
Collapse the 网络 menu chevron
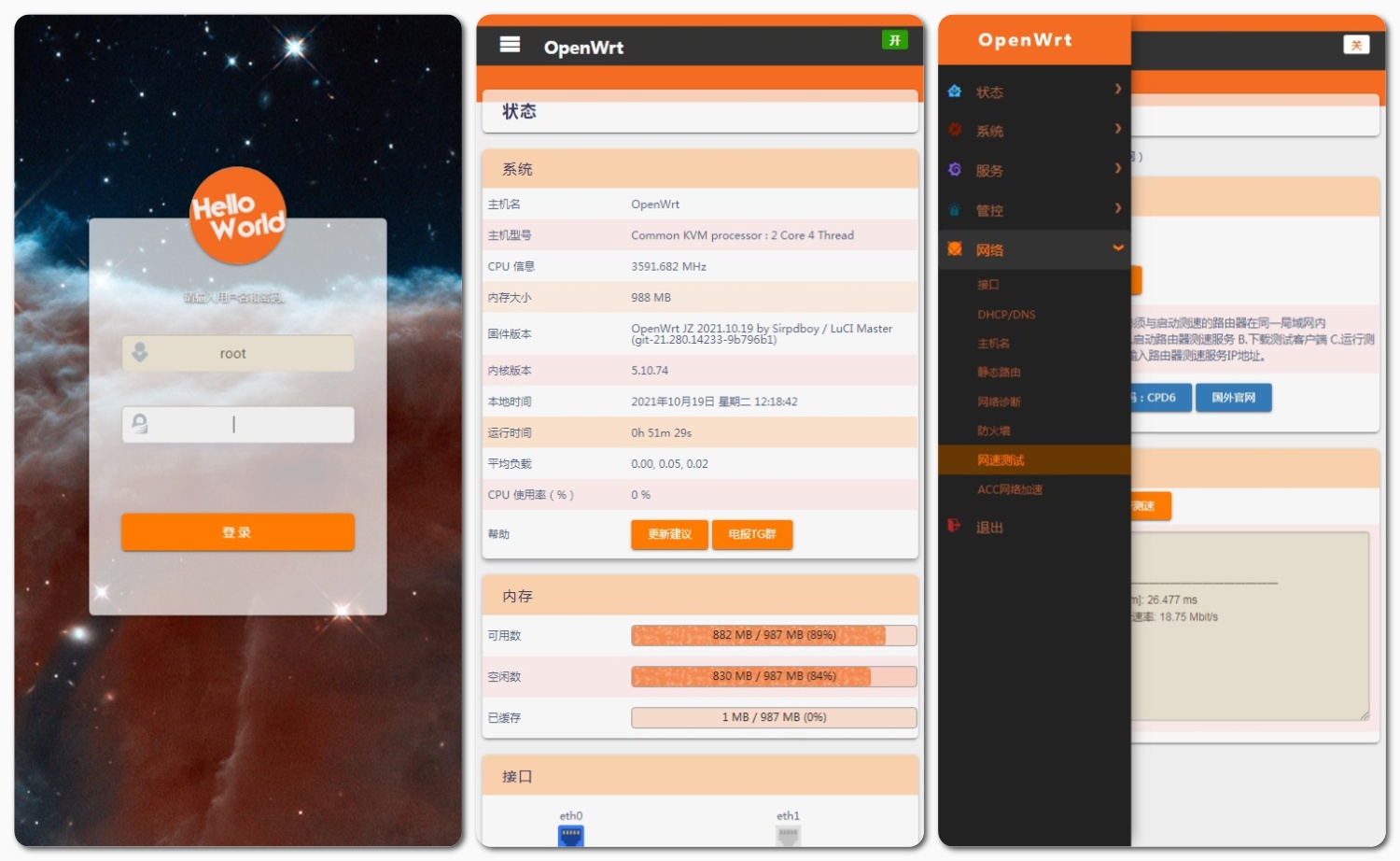click(1117, 247)
